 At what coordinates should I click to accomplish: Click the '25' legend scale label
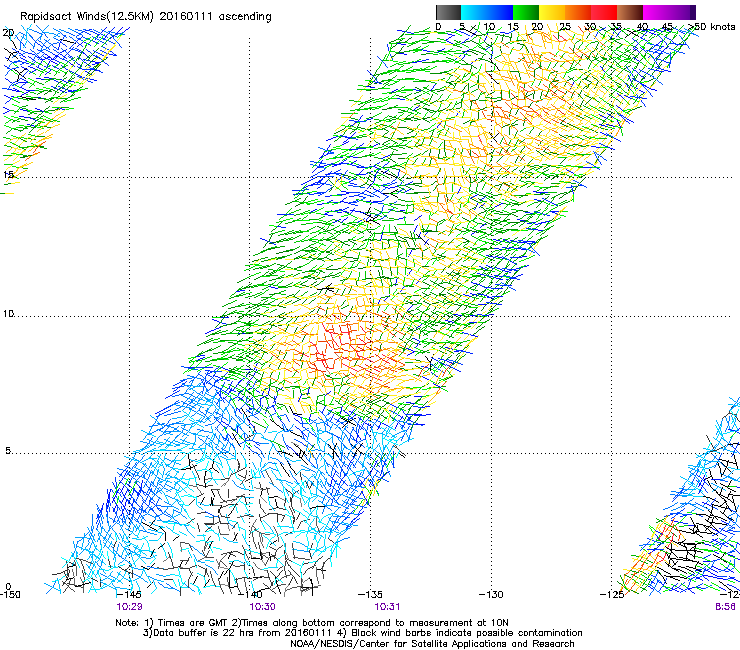pos(565,26)
